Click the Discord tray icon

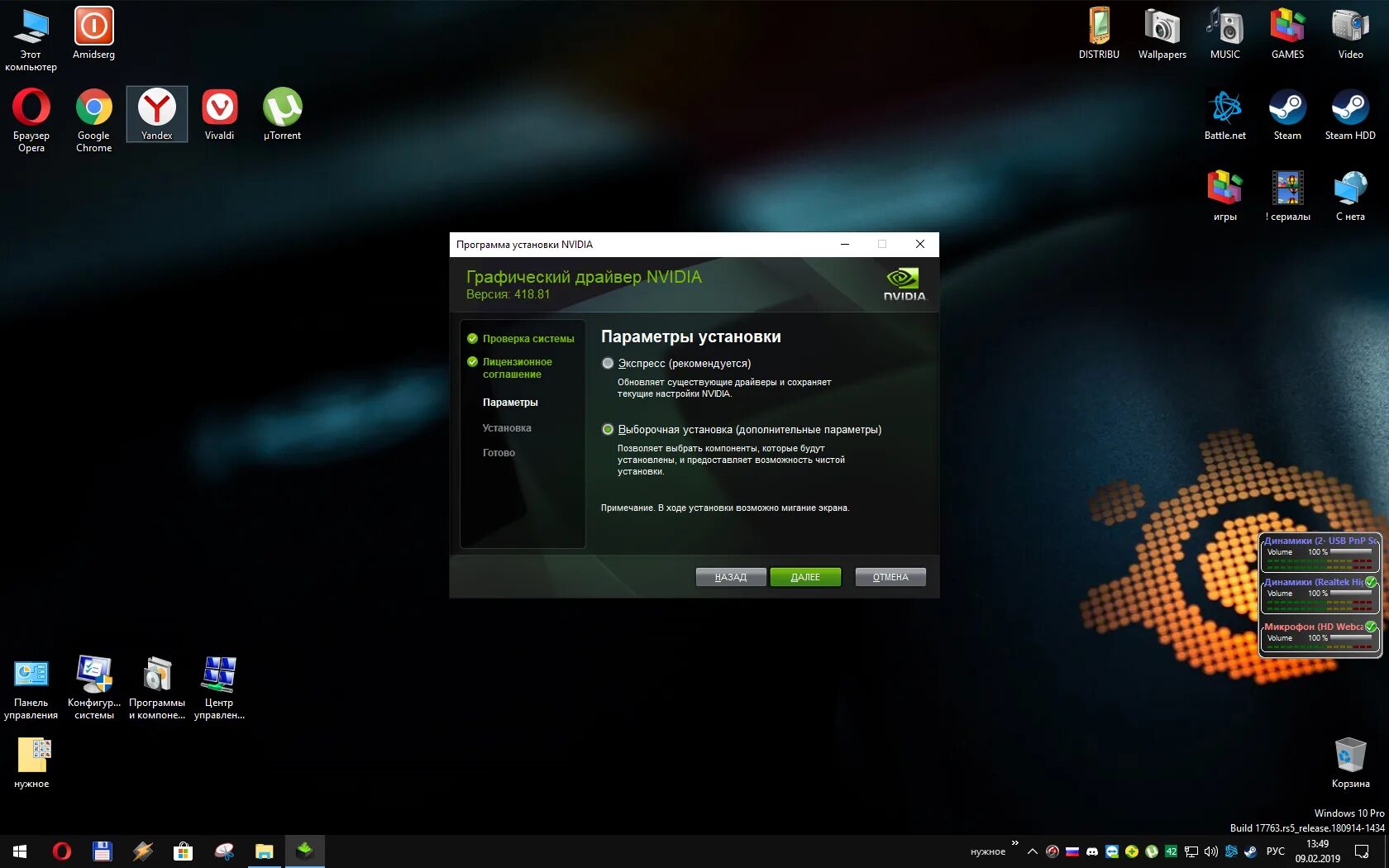point(1092,851)
